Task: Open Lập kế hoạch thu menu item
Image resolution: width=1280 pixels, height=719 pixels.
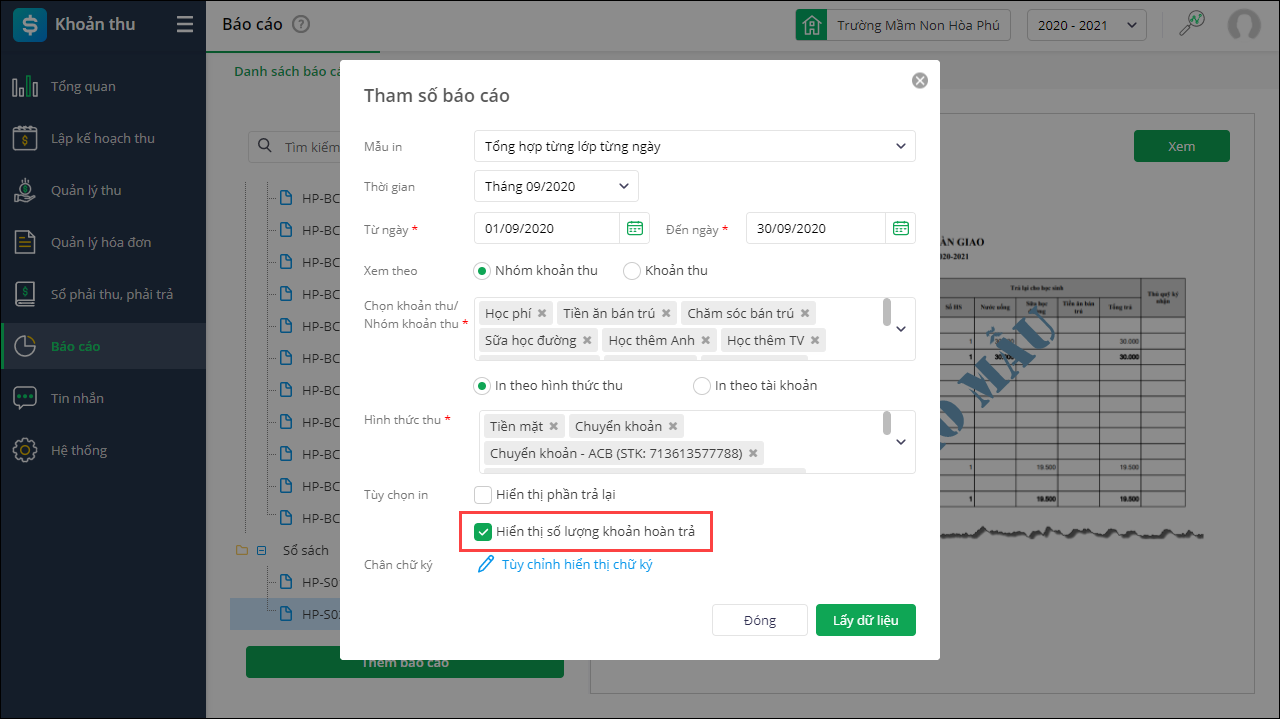Action: pyautogui.click(x=103, y=138)
